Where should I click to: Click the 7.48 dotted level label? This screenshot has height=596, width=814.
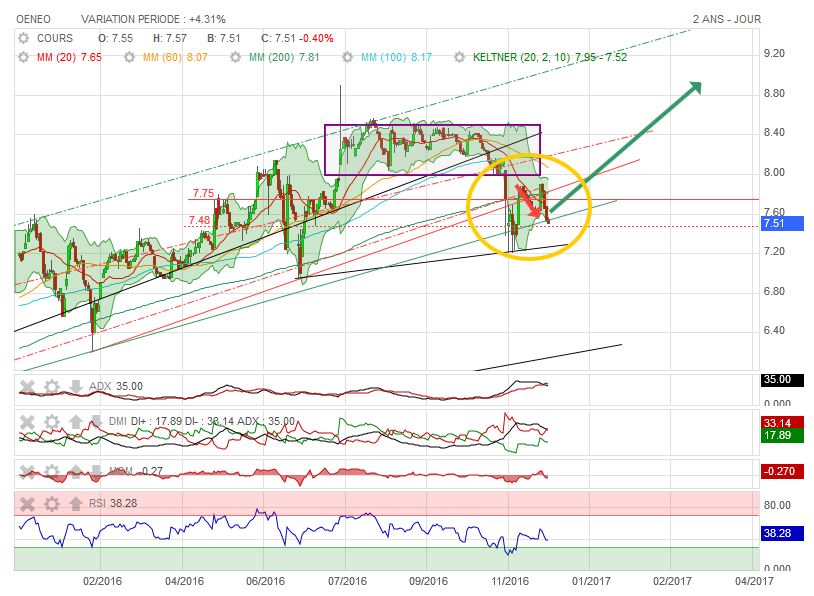199,220
